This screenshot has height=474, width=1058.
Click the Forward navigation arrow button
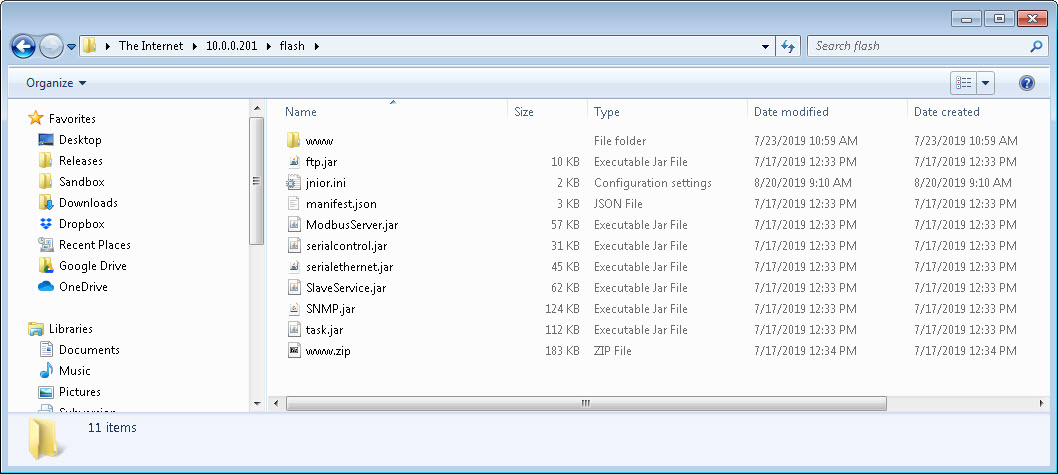click(x=51, y=47)
